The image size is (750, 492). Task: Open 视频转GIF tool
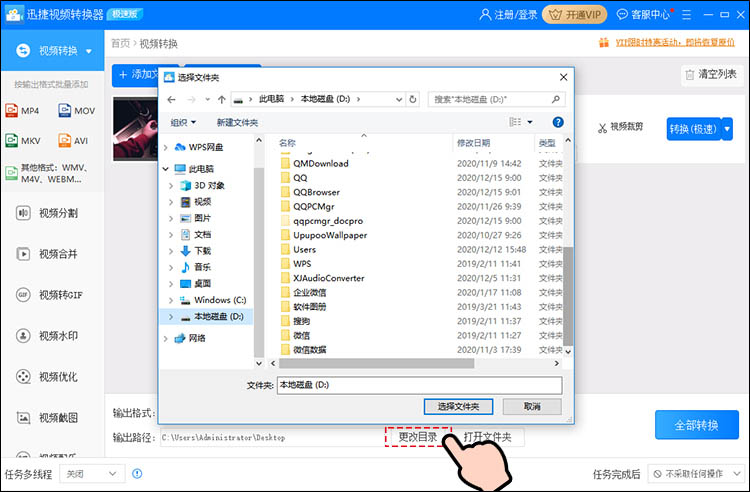49,295
